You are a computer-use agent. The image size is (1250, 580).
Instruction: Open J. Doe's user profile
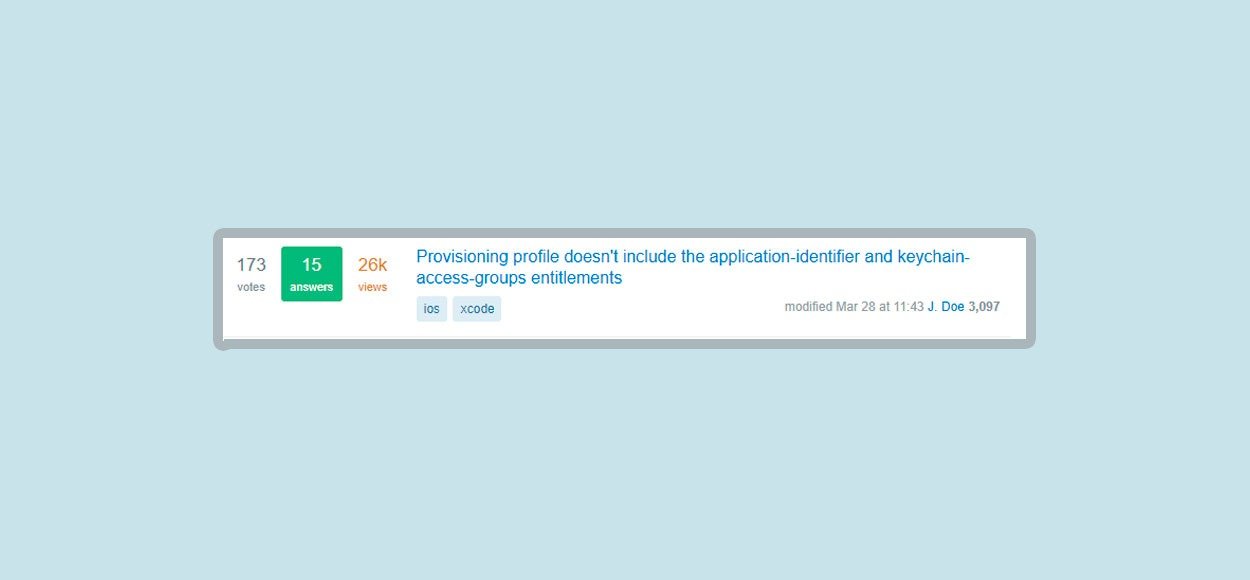(946, 307)
